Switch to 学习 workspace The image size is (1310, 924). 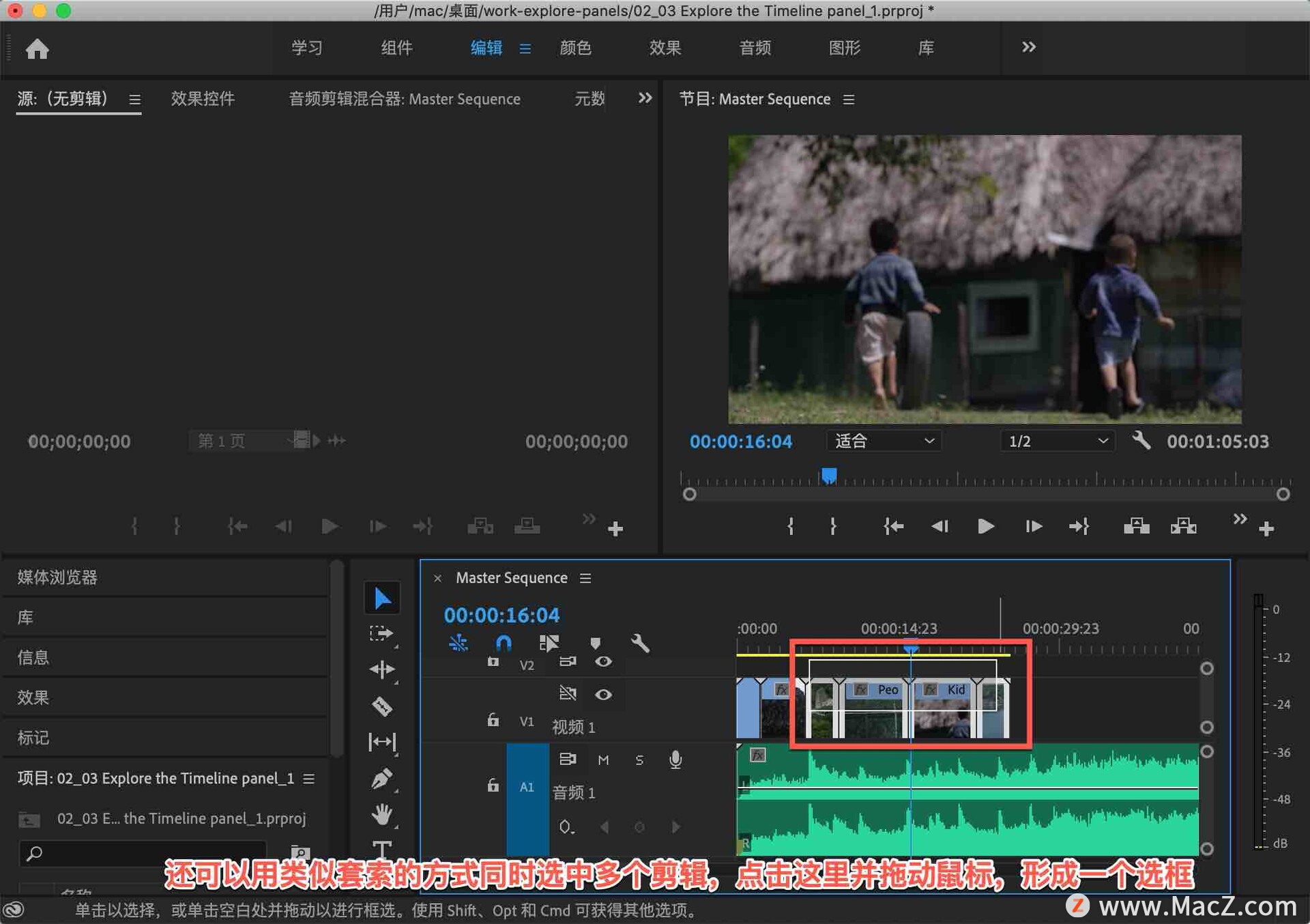[x=306, y=48]
